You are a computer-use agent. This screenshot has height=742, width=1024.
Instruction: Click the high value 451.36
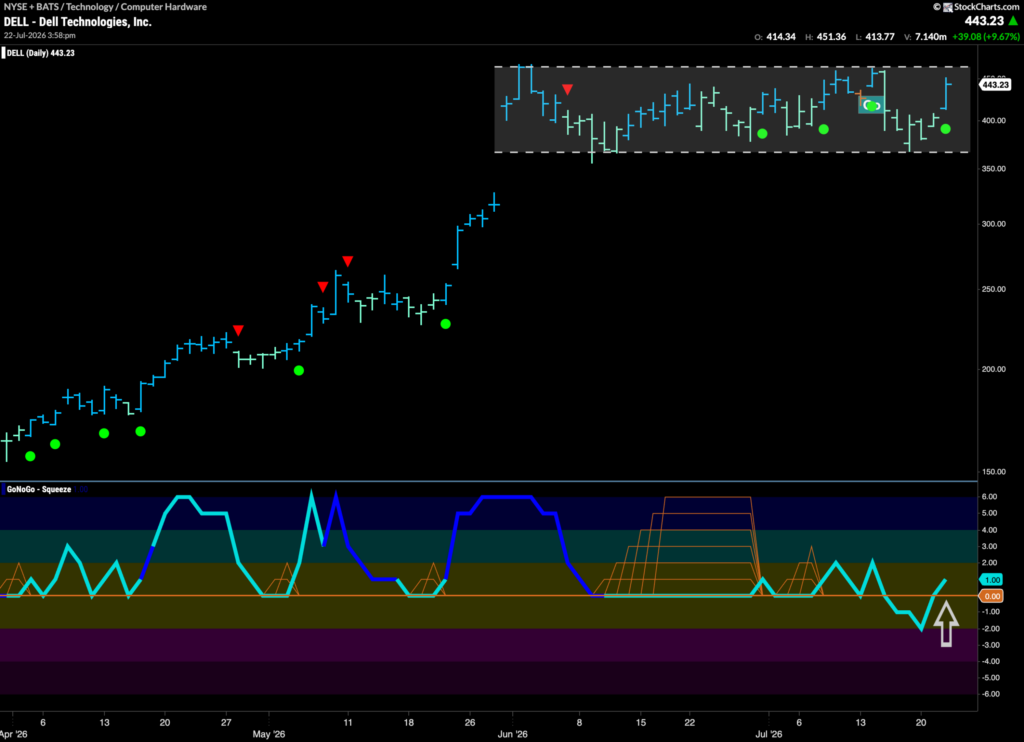[831, 37]
